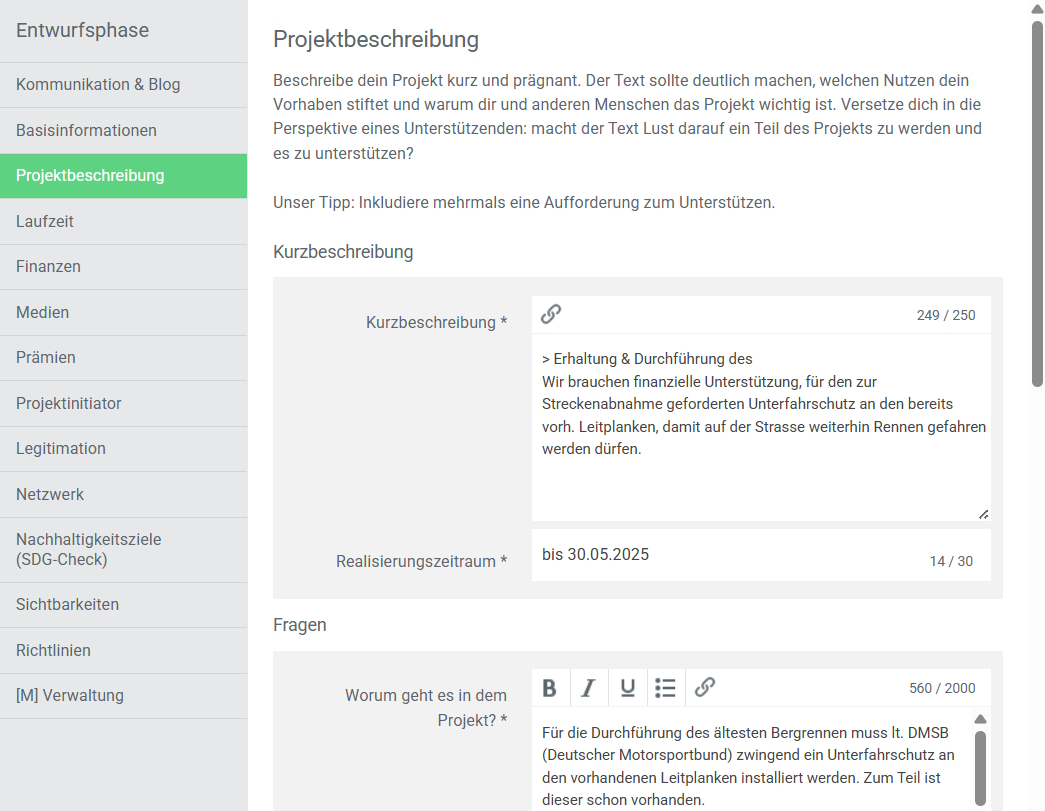Apply underline formatting in the toolbar
This screenshot has width=1045, height=811.
(x=627, y=688)
